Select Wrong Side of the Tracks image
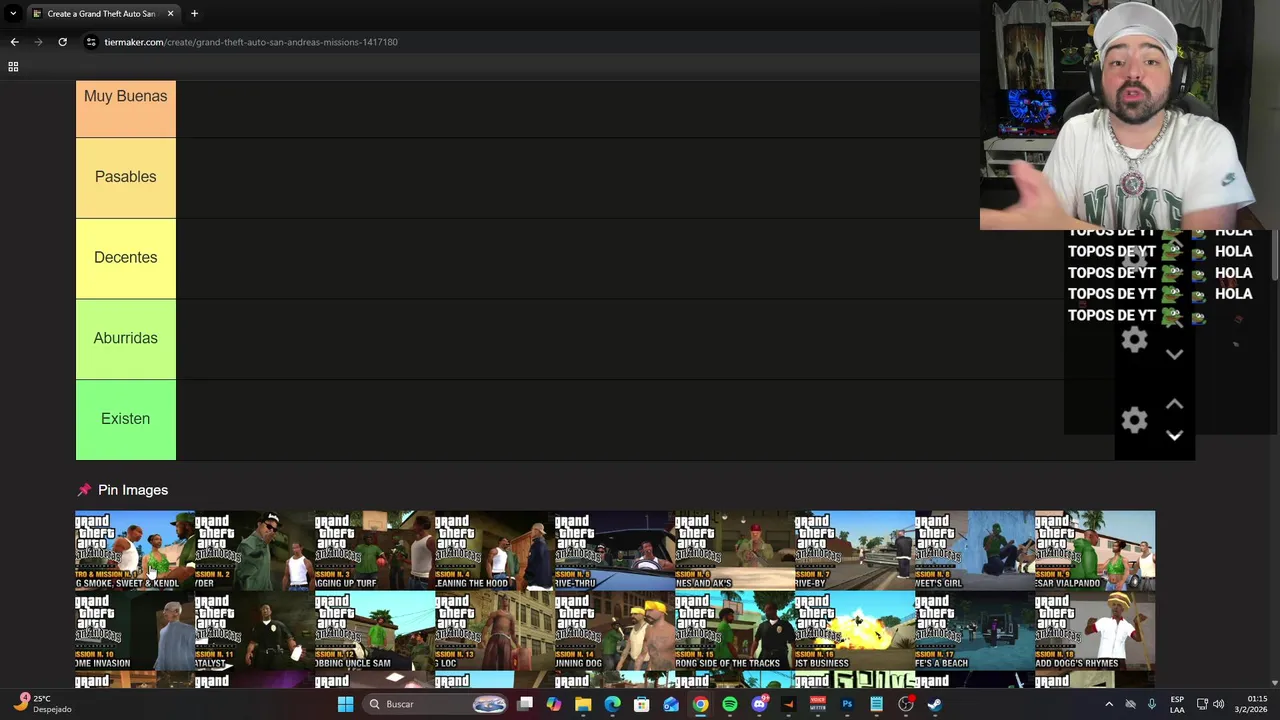 click(735, 630)
